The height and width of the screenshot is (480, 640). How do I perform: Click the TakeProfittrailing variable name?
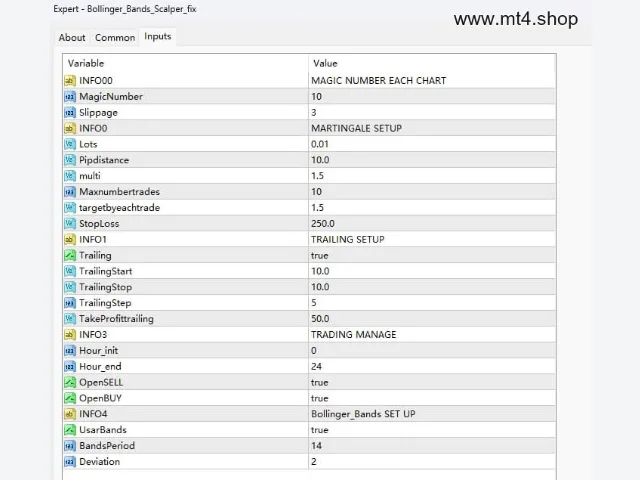pos(116,319)
